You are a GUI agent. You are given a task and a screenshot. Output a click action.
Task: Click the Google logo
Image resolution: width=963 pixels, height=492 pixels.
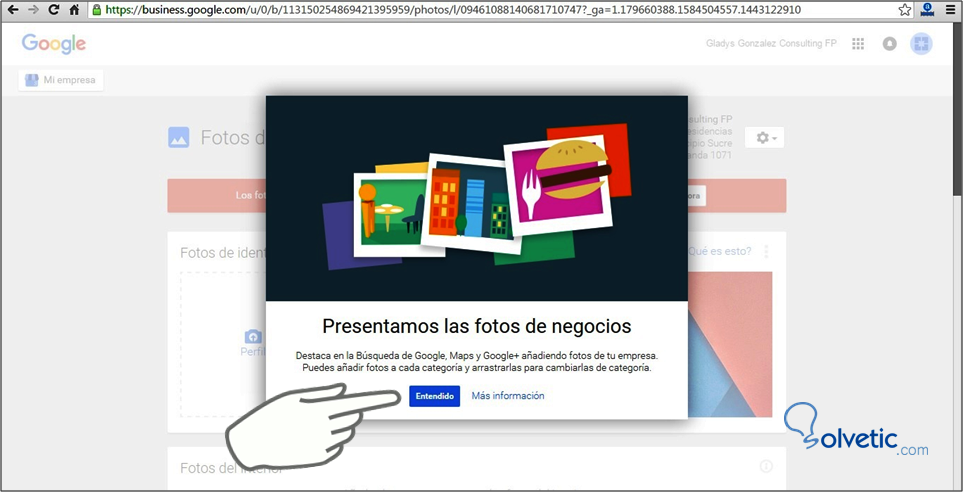[x=54, y=44]
